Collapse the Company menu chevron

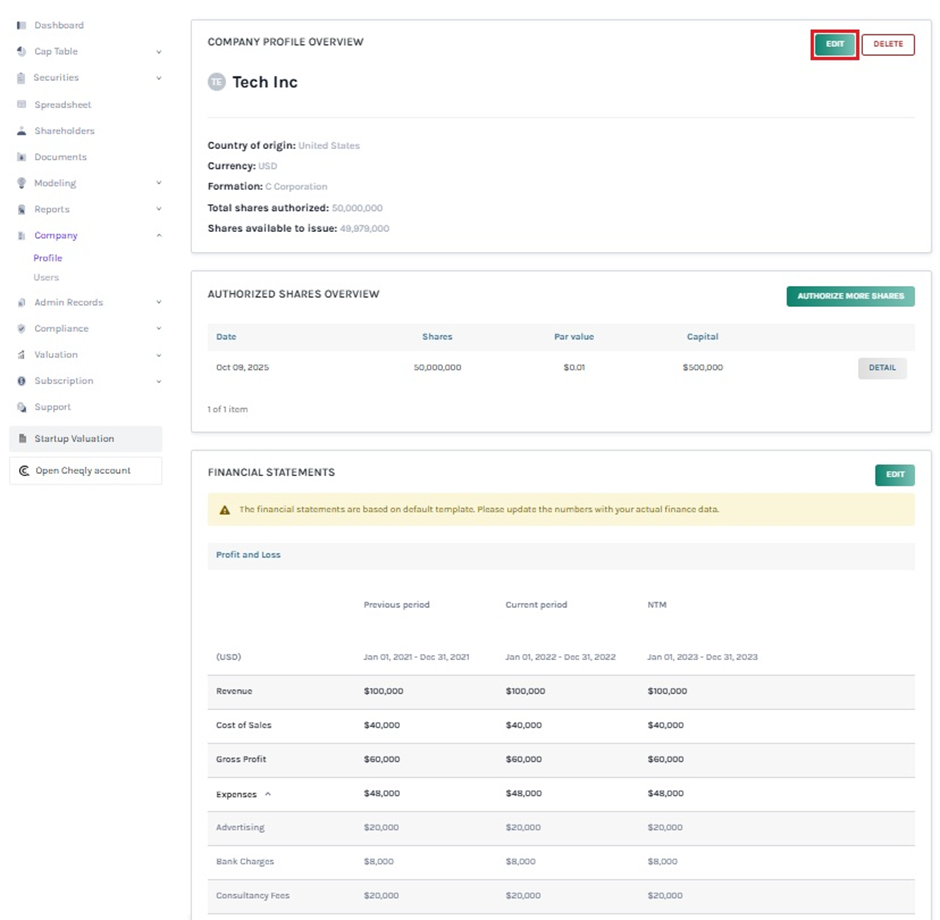[x=159, y=236]
